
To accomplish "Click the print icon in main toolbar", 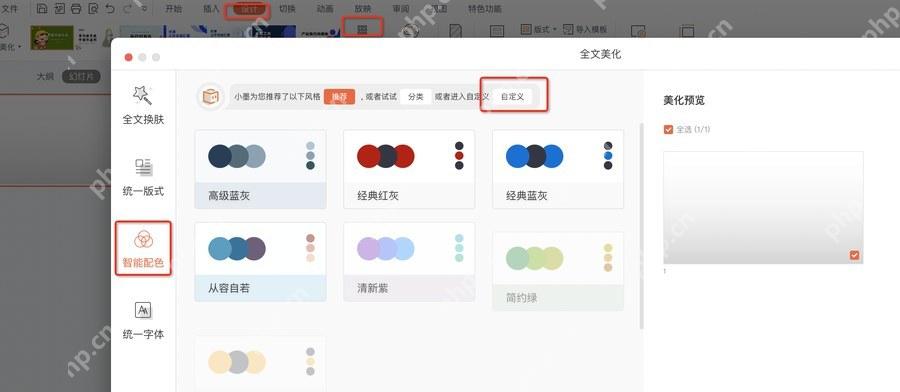I will point(76,9).
